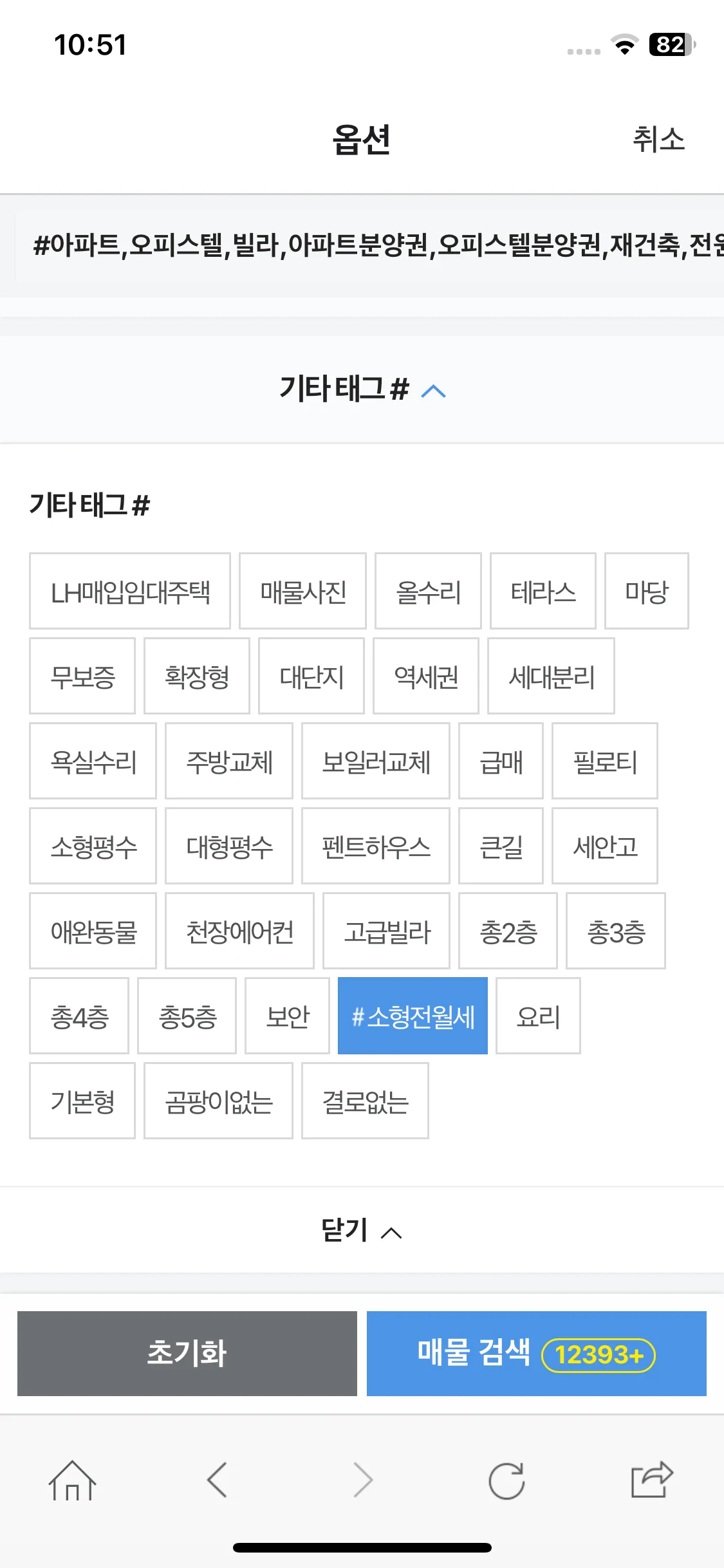
Task: Go back with the left arrow icon
Action: pyautogui.click(x=218, y=1480)
